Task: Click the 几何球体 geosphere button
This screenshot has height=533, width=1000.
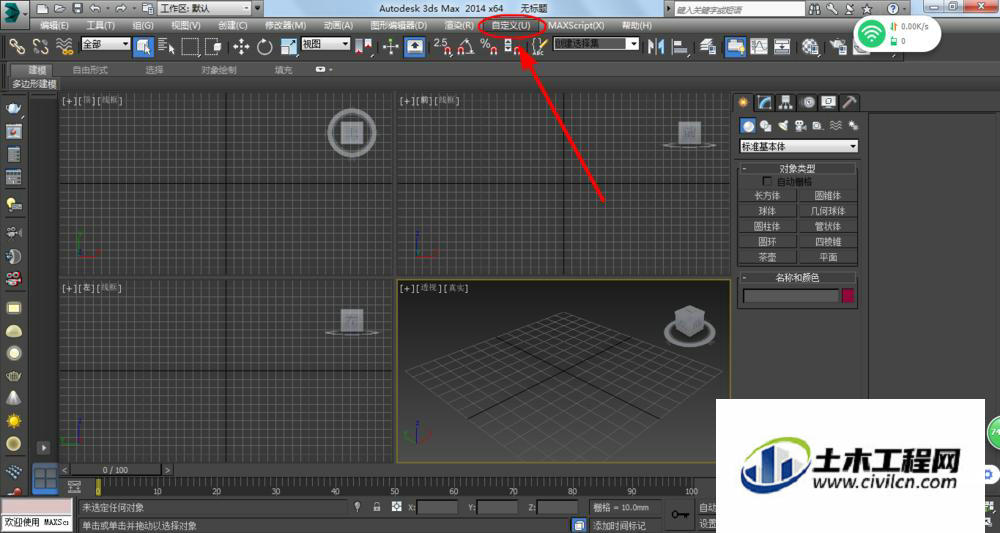Action: coord(828,211)
